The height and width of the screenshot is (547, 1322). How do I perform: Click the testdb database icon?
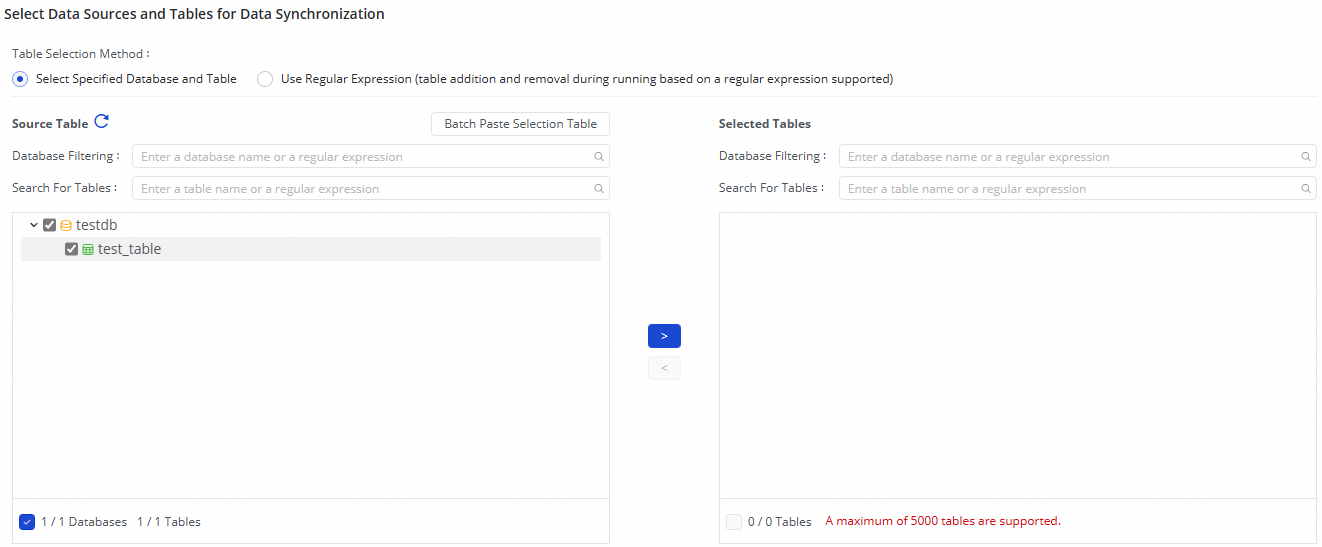(66, 226)
